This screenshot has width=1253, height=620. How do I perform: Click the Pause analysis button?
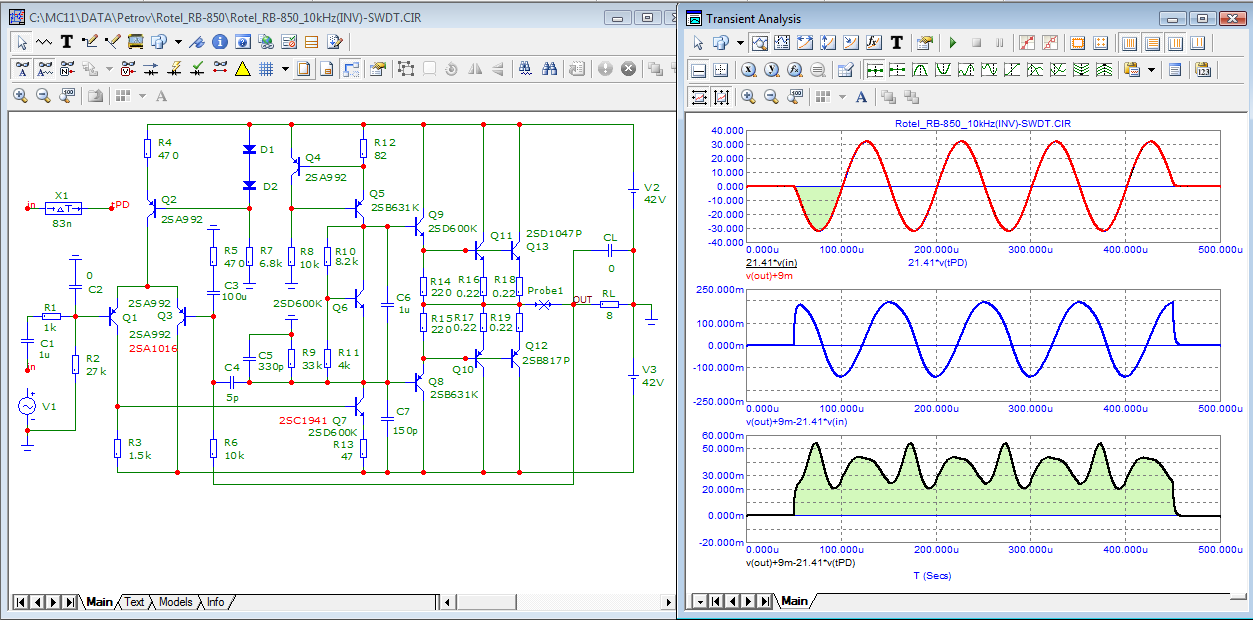(x=999, y=43)
